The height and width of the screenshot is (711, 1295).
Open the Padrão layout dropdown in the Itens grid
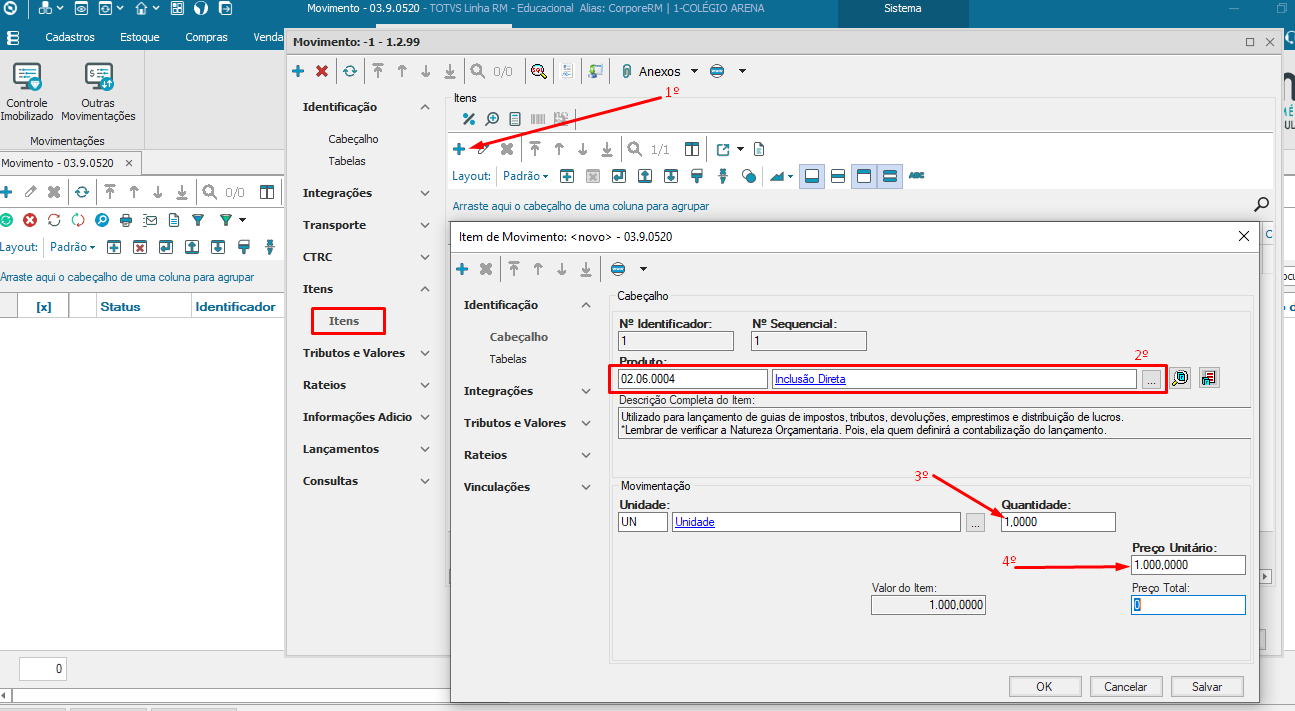(525, 176)
